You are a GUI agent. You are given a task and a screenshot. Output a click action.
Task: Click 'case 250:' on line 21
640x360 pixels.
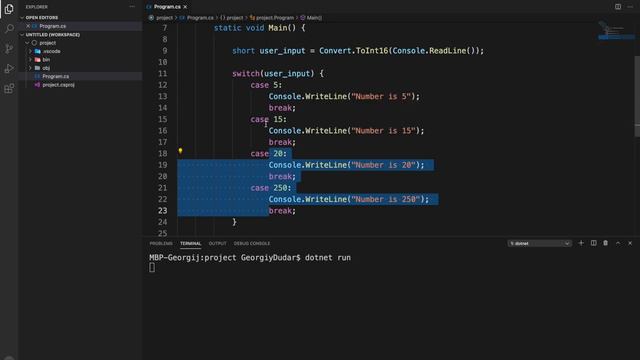tap(271, 188)
